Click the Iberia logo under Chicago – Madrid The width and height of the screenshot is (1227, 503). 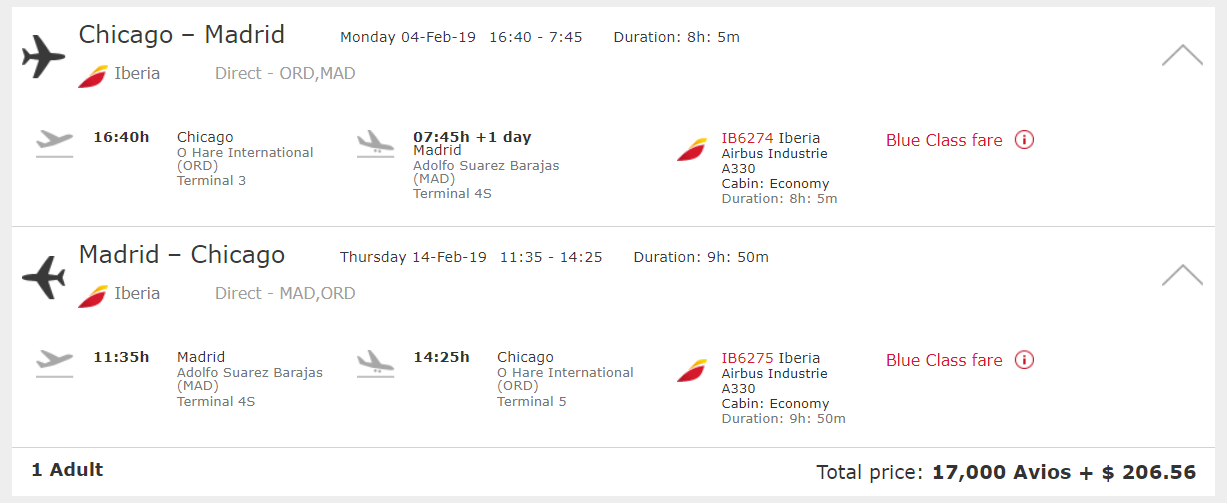[93, 75]
